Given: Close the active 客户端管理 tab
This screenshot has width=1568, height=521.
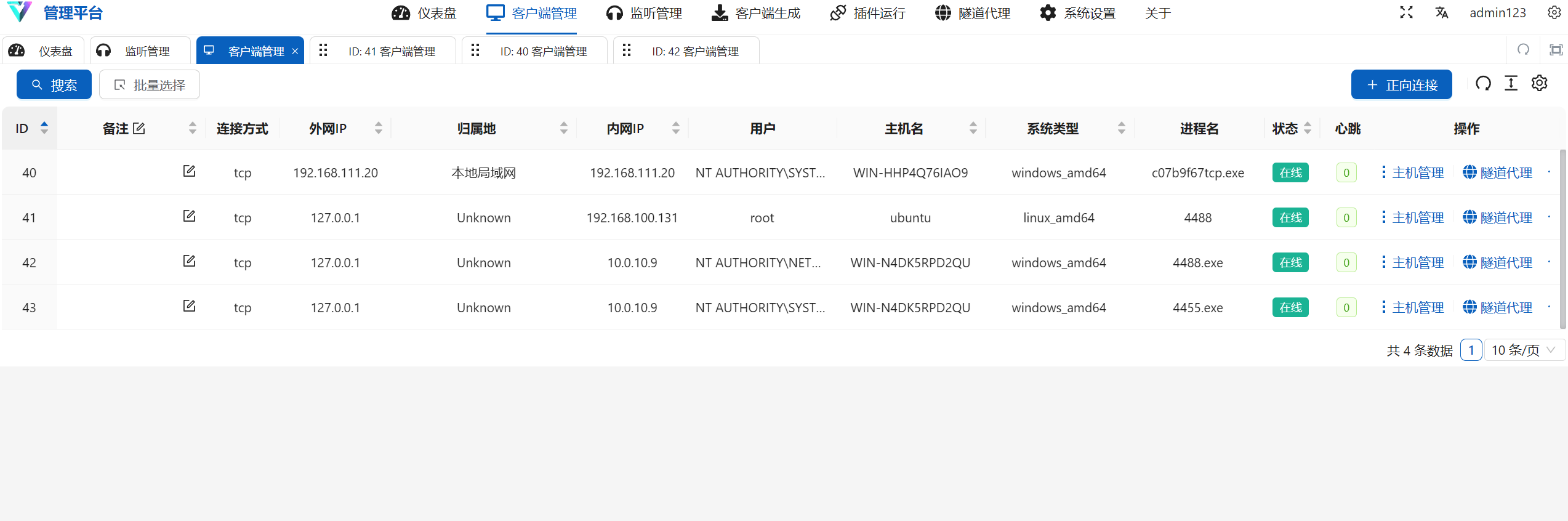Looking at the screenshot, I should tap(295, 51).
